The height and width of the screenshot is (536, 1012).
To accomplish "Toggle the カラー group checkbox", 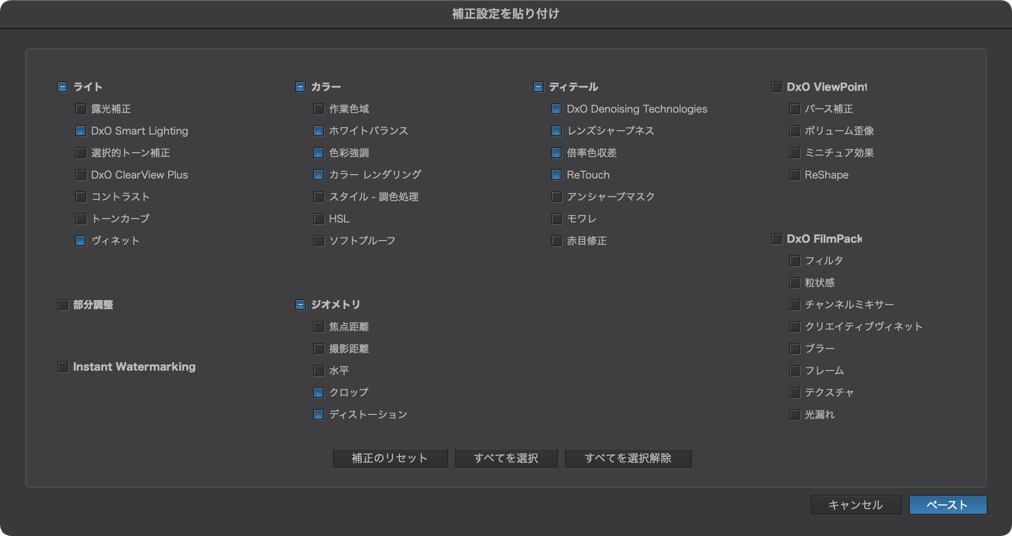I will (300, 87).
